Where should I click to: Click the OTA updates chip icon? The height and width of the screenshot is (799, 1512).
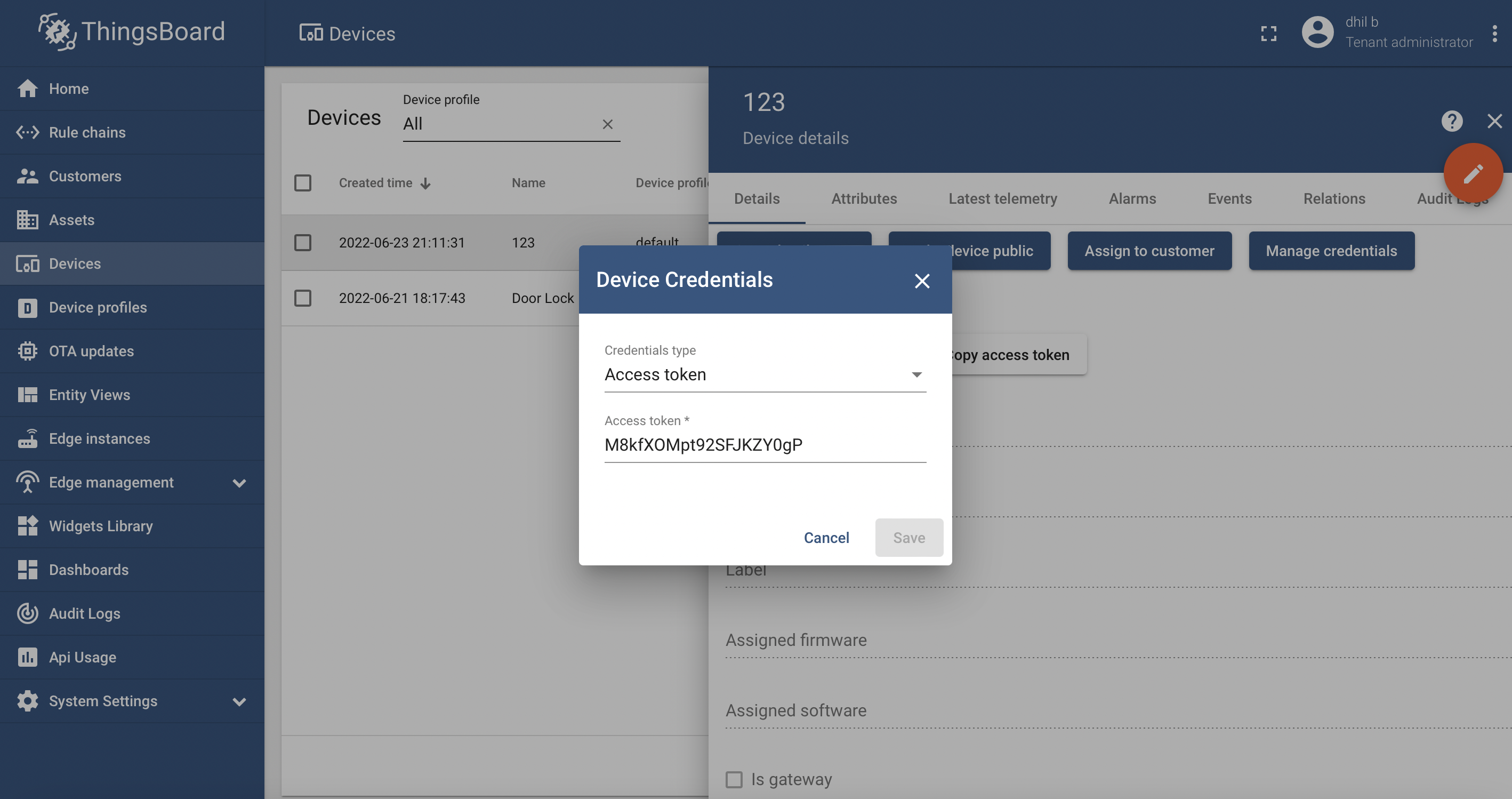[x=27, y=351]
